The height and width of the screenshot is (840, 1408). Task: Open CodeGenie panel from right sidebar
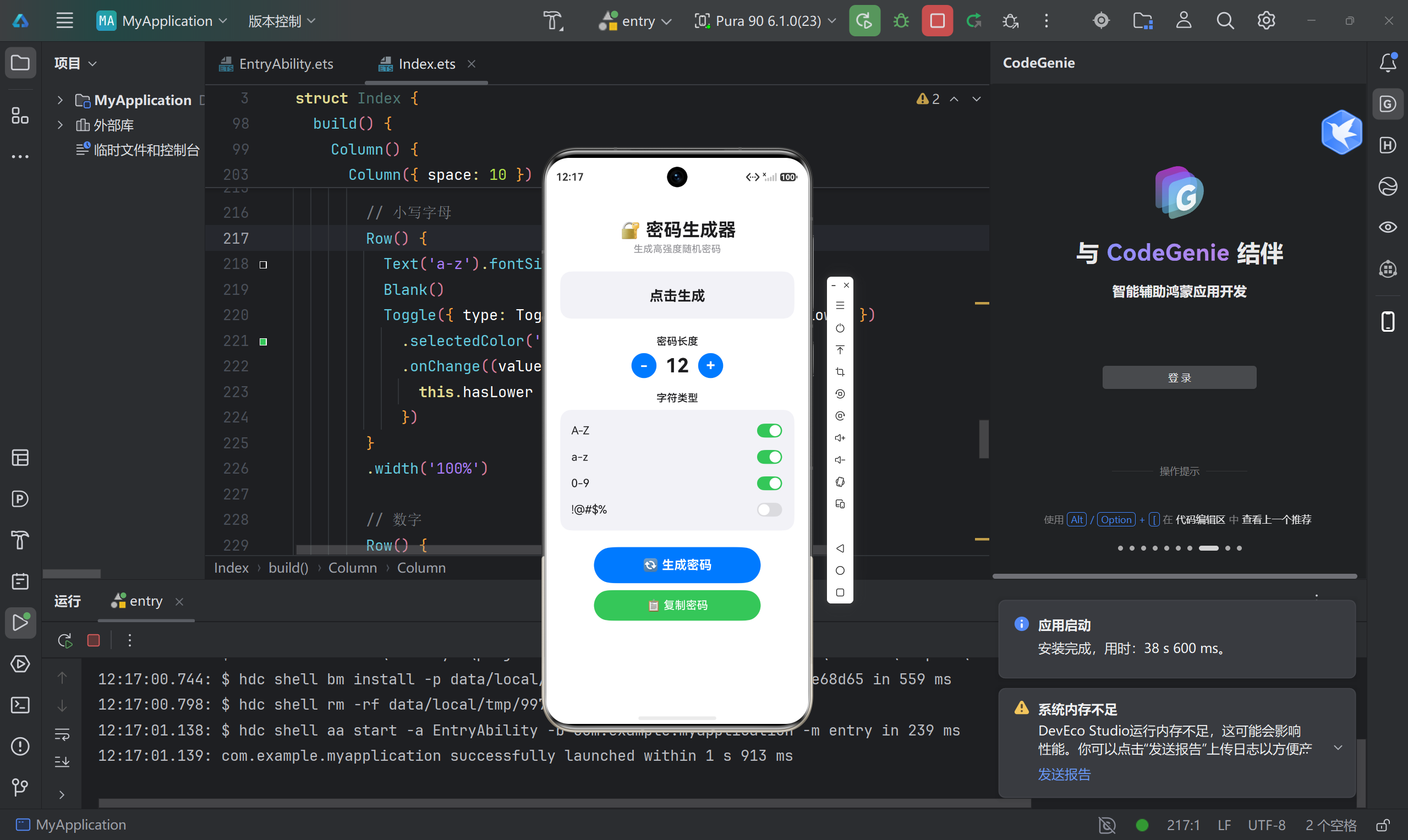(x=1388, y=104)
